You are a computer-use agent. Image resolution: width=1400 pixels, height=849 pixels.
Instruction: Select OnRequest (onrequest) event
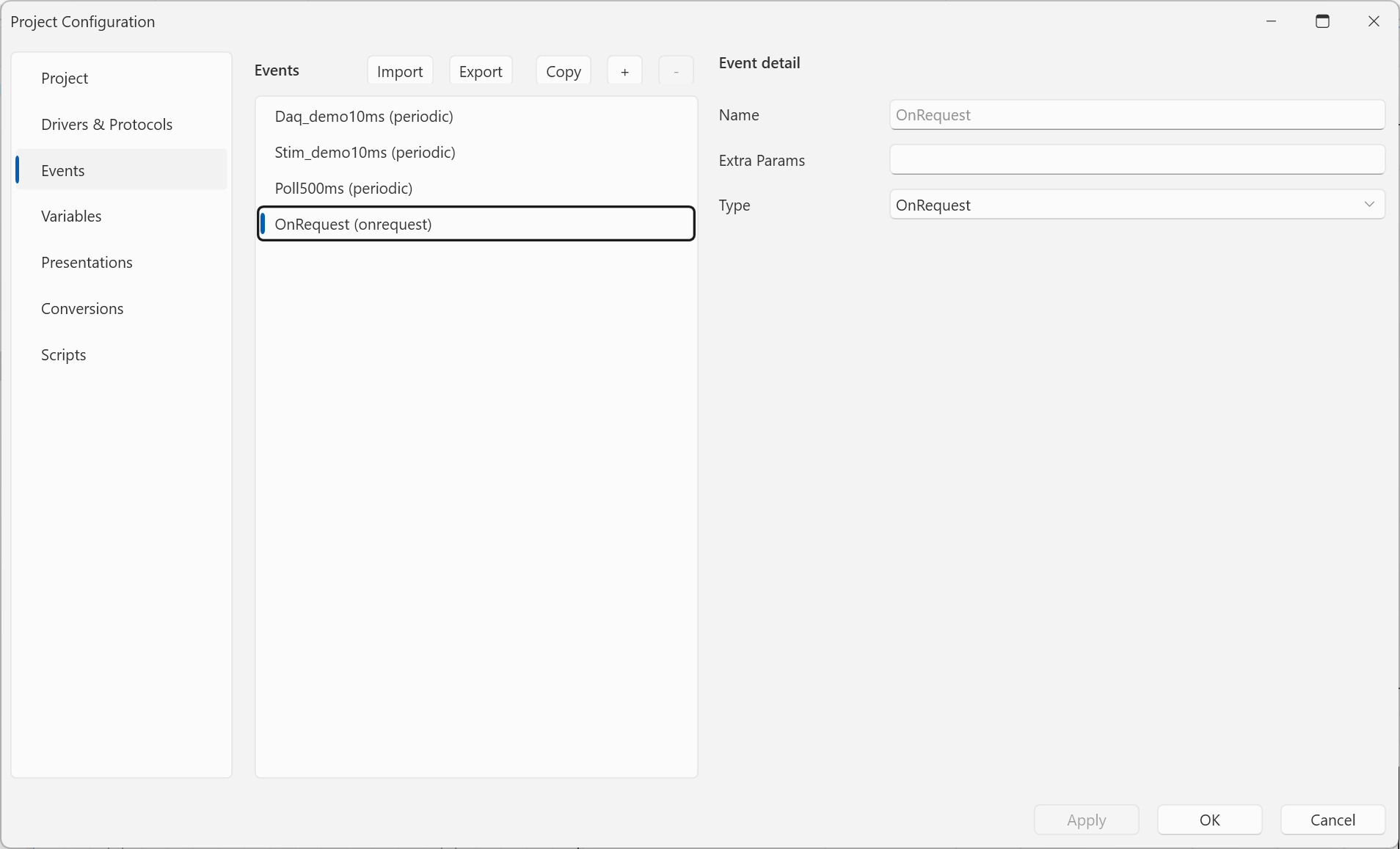coord(476,224)
